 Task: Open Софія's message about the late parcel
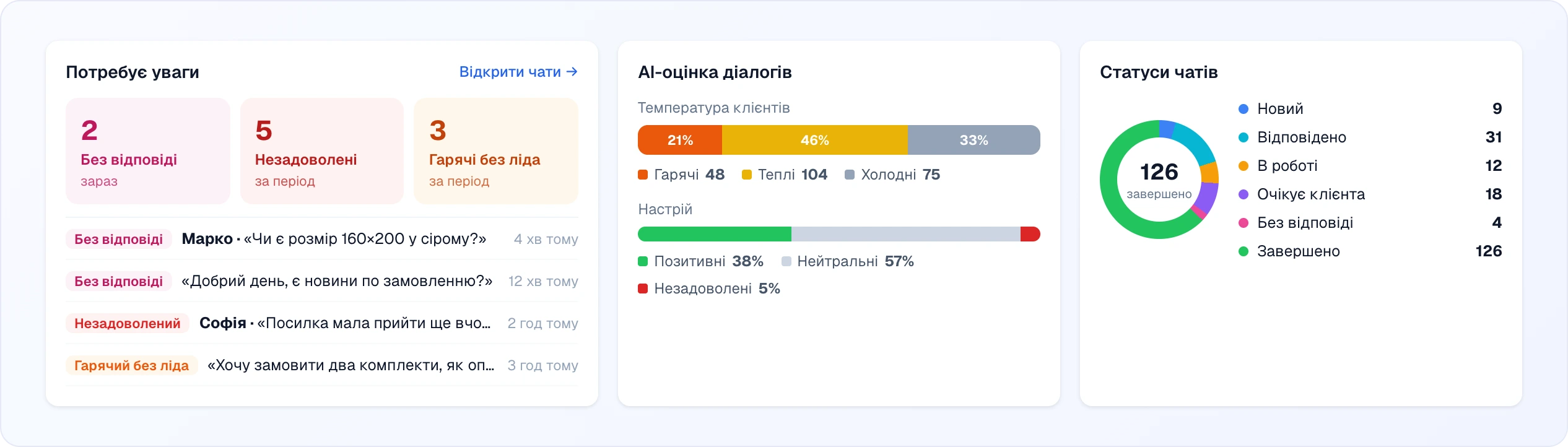[x=322, y=323]
